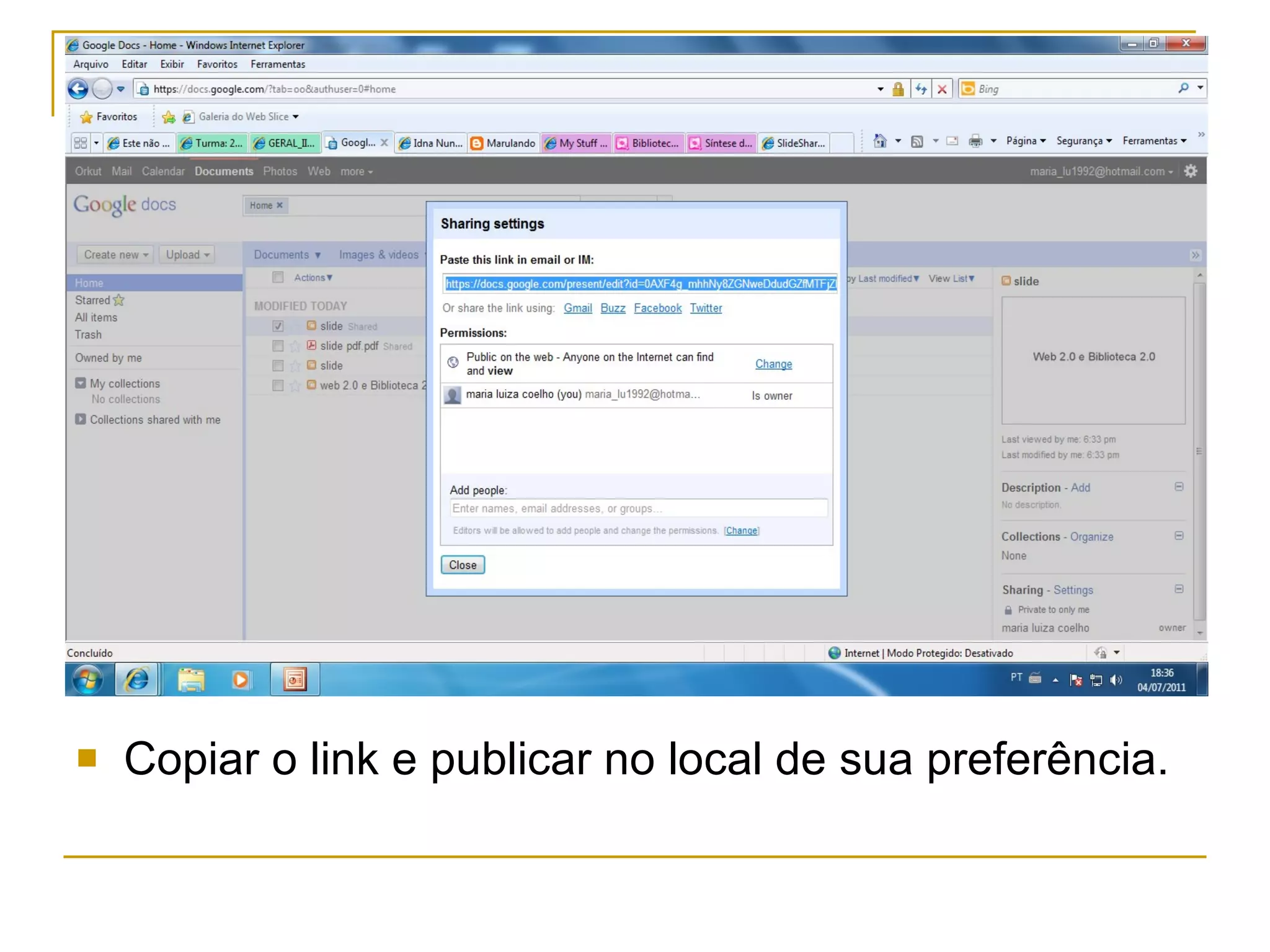Uncheck the checked slide Shared checkbox
Image resolution: width=1270 pixels, height=952 pixels.
pos(278,326)
